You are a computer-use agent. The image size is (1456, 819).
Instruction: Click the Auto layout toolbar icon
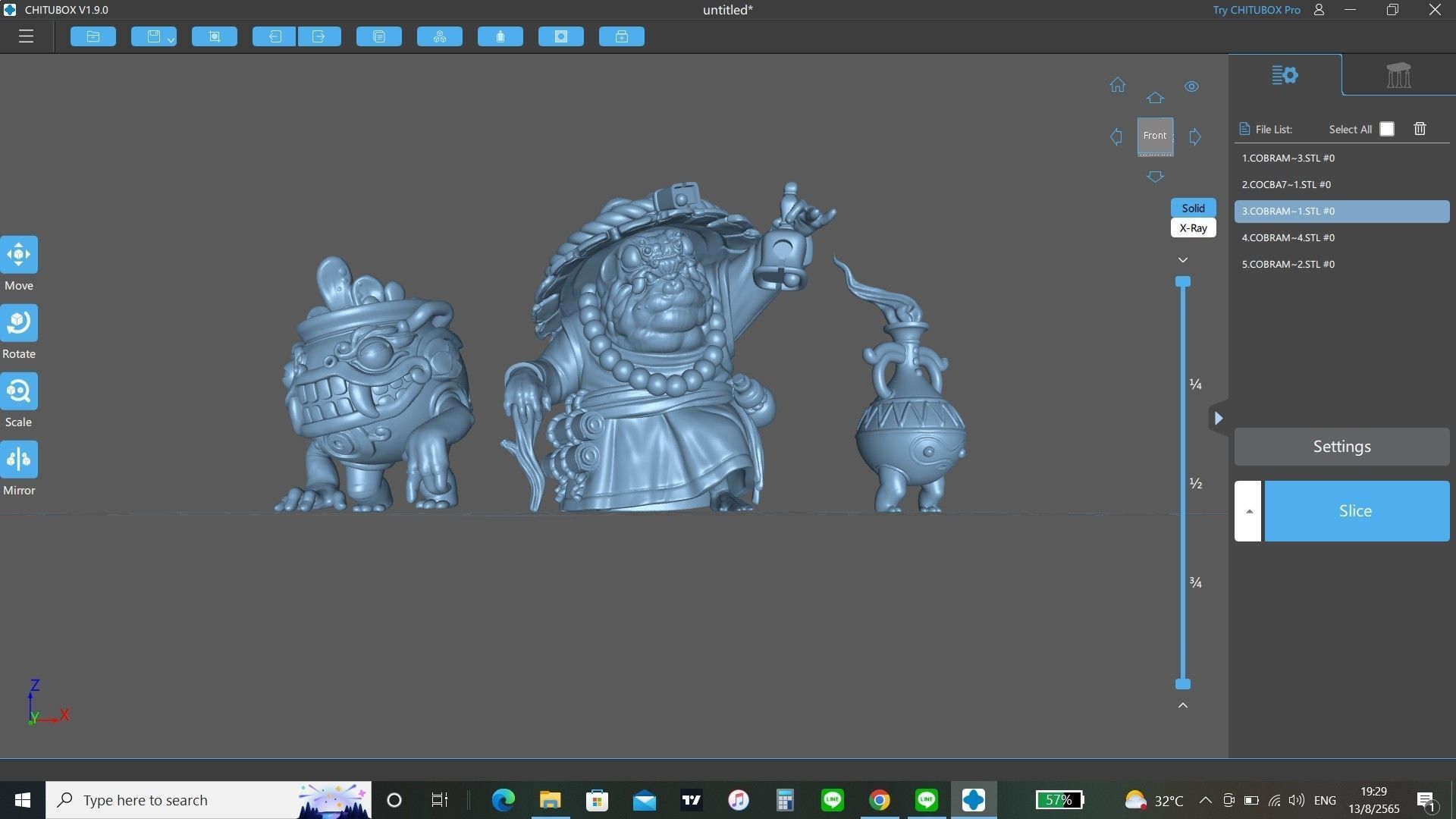pos(440,36)
